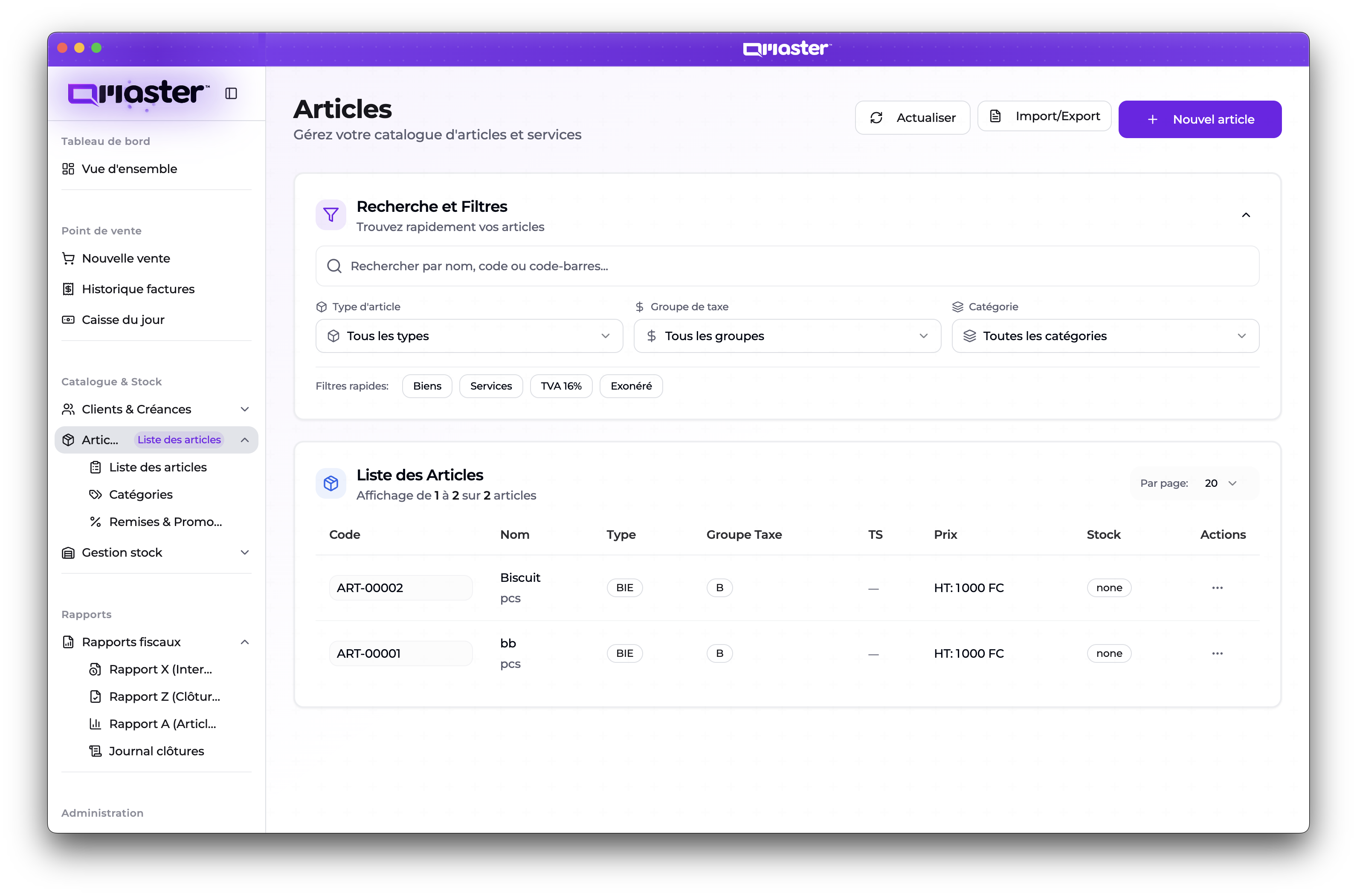Image resolution: width=1357 pixels, height=896 pixels.
Task: Enable the TVA 16% quick filter
Action: pyautogui.click(x=561, y=386)
